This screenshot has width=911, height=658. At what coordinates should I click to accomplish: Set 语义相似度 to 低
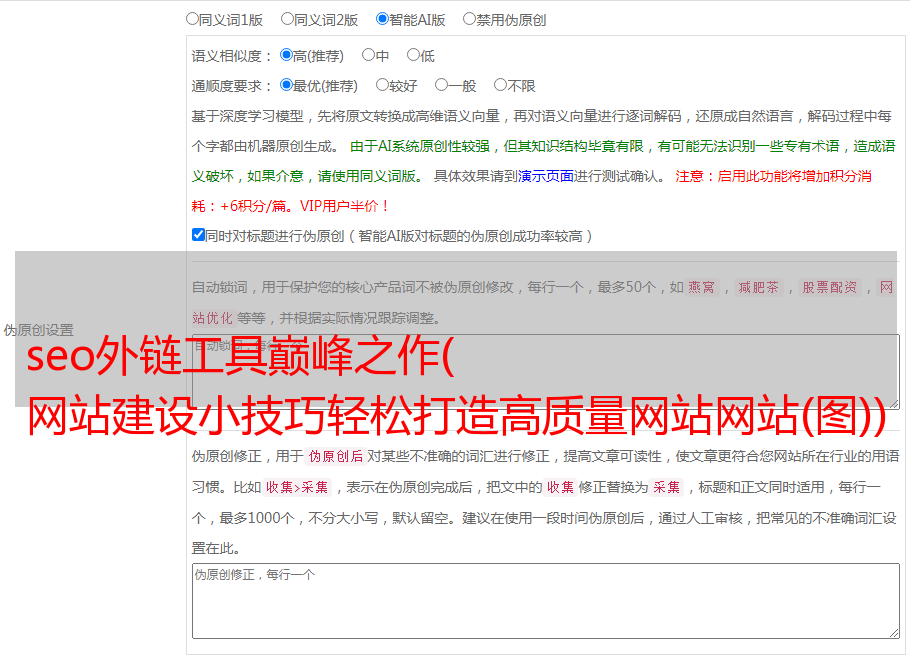pos(413,55)
